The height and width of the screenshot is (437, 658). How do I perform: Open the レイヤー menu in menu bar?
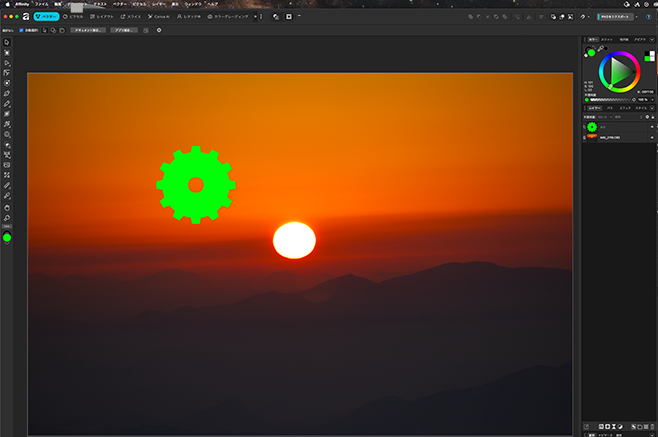pyautogui.click(x=159, y=5)
